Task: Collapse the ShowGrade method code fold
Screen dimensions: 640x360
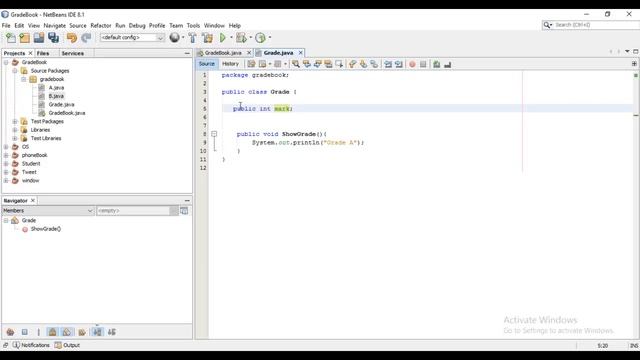Action: click(214, 134)
